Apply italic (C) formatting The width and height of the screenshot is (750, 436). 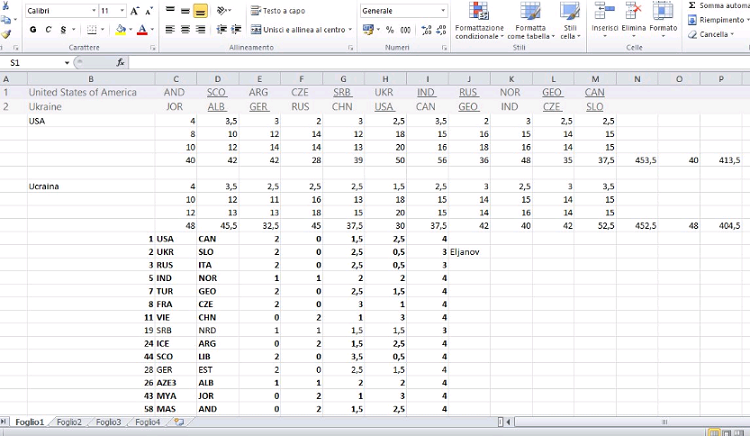(x=48, y=30)
